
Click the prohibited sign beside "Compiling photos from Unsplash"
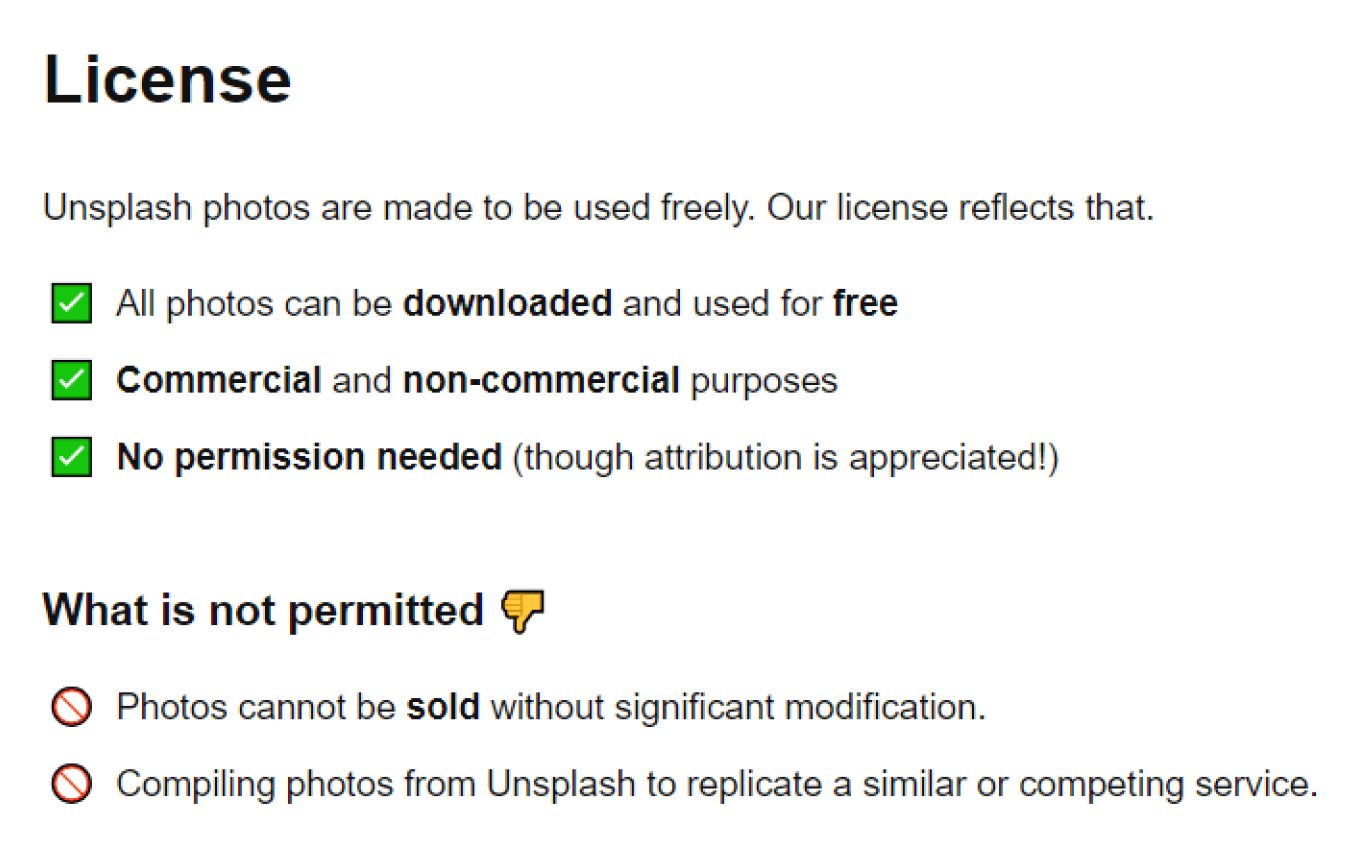(71, 784)
